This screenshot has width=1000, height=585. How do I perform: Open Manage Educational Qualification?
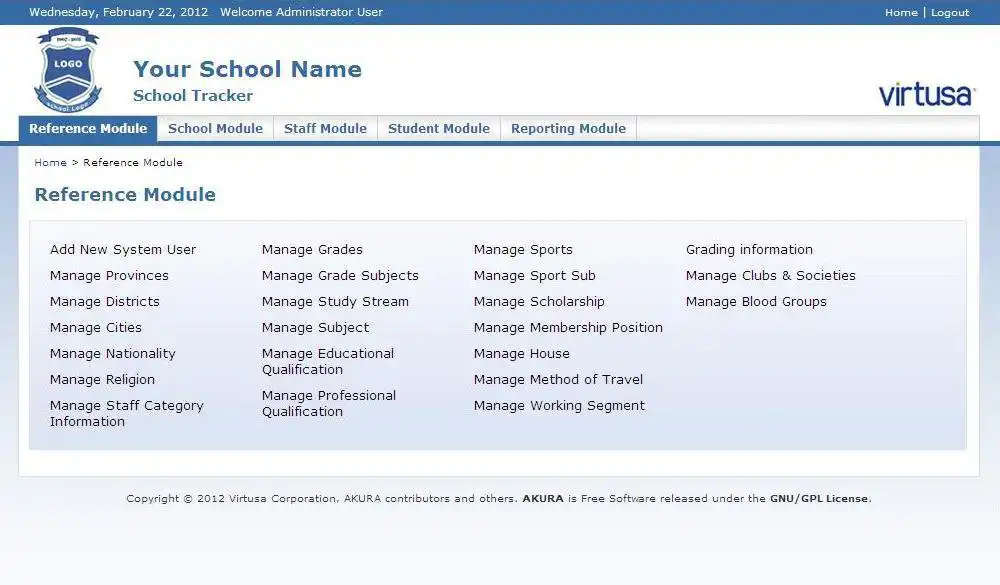pos(328,361)
